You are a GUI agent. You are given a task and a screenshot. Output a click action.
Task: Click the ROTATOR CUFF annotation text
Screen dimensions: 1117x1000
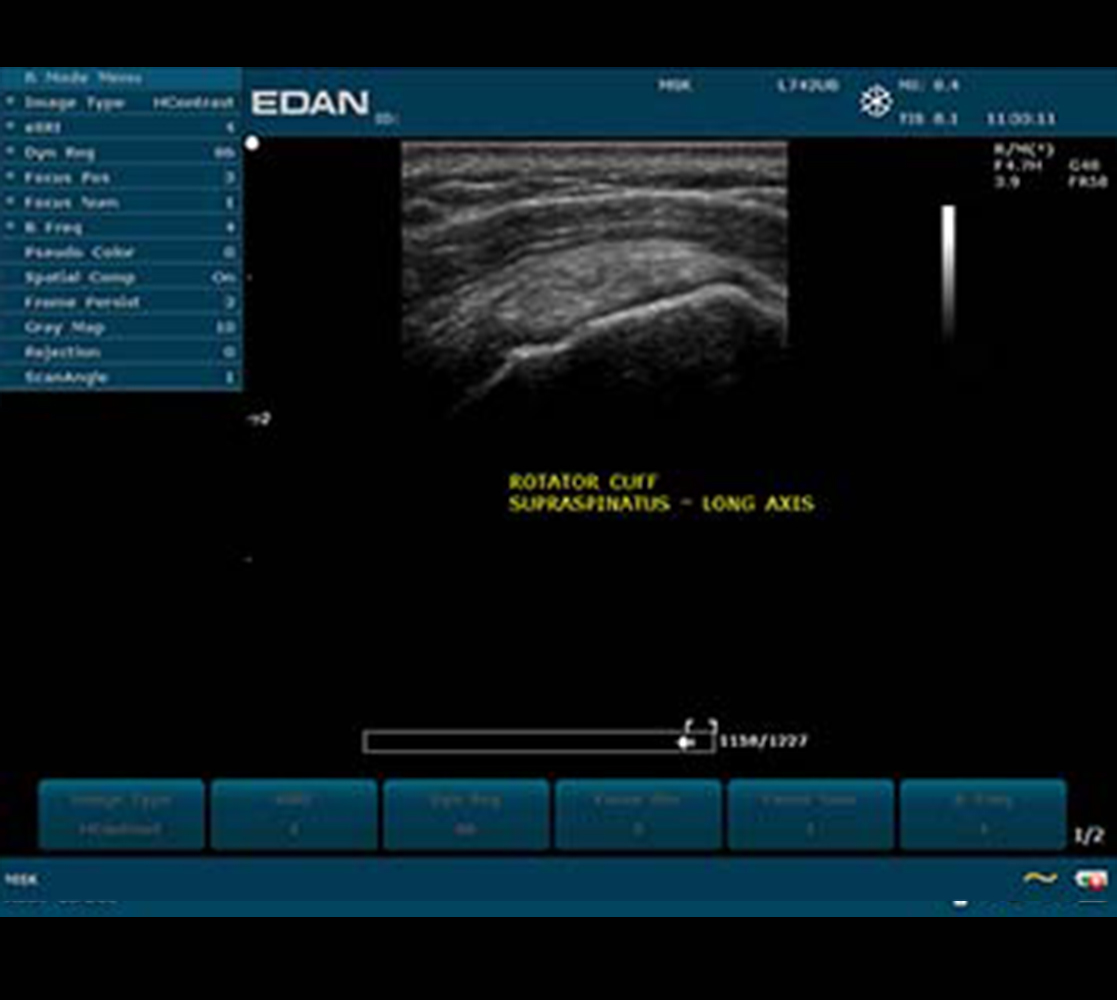tap(583, 481)
